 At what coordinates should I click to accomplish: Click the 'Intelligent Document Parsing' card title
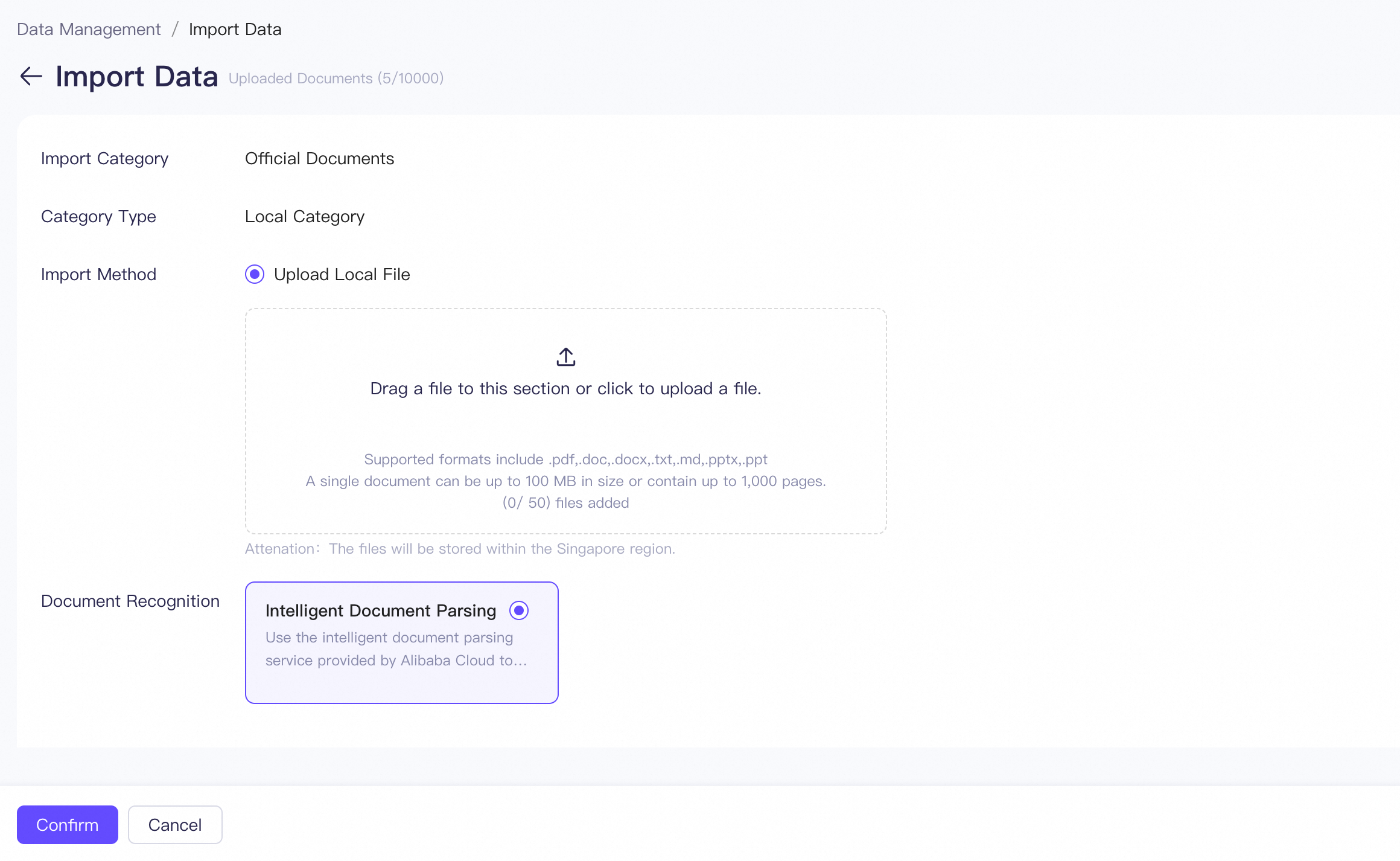(381, 610)
